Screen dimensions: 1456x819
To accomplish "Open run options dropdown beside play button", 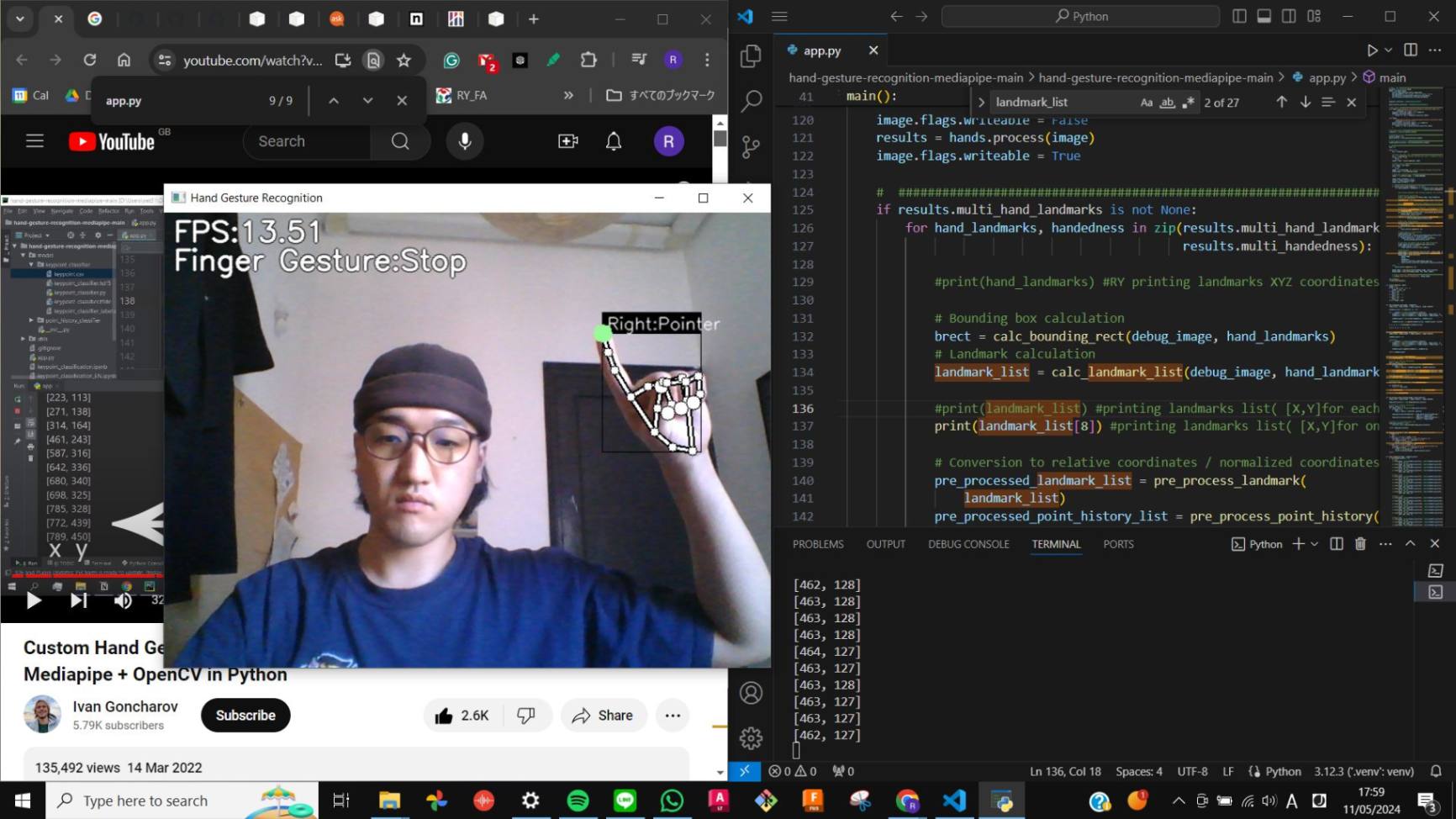I will (1388, 50).
